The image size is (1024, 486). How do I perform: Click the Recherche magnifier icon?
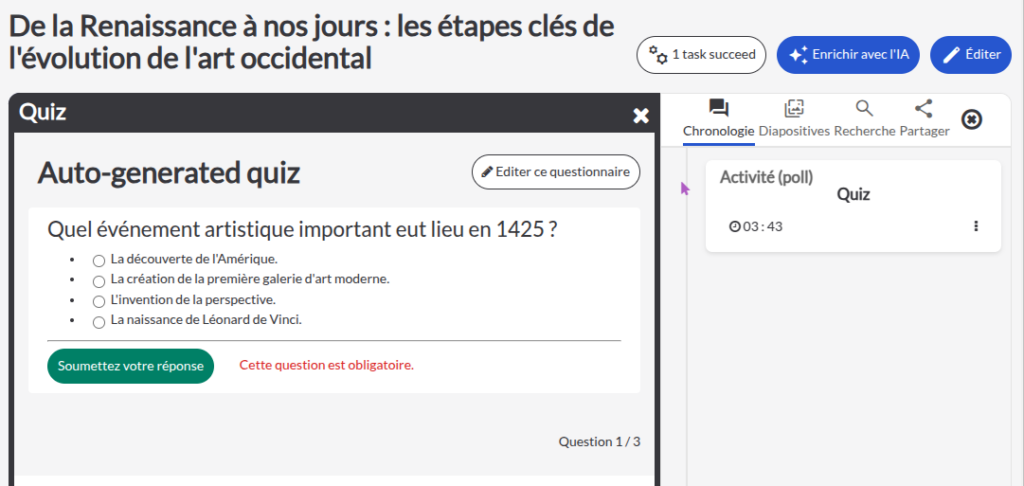[x=865, y=108]
